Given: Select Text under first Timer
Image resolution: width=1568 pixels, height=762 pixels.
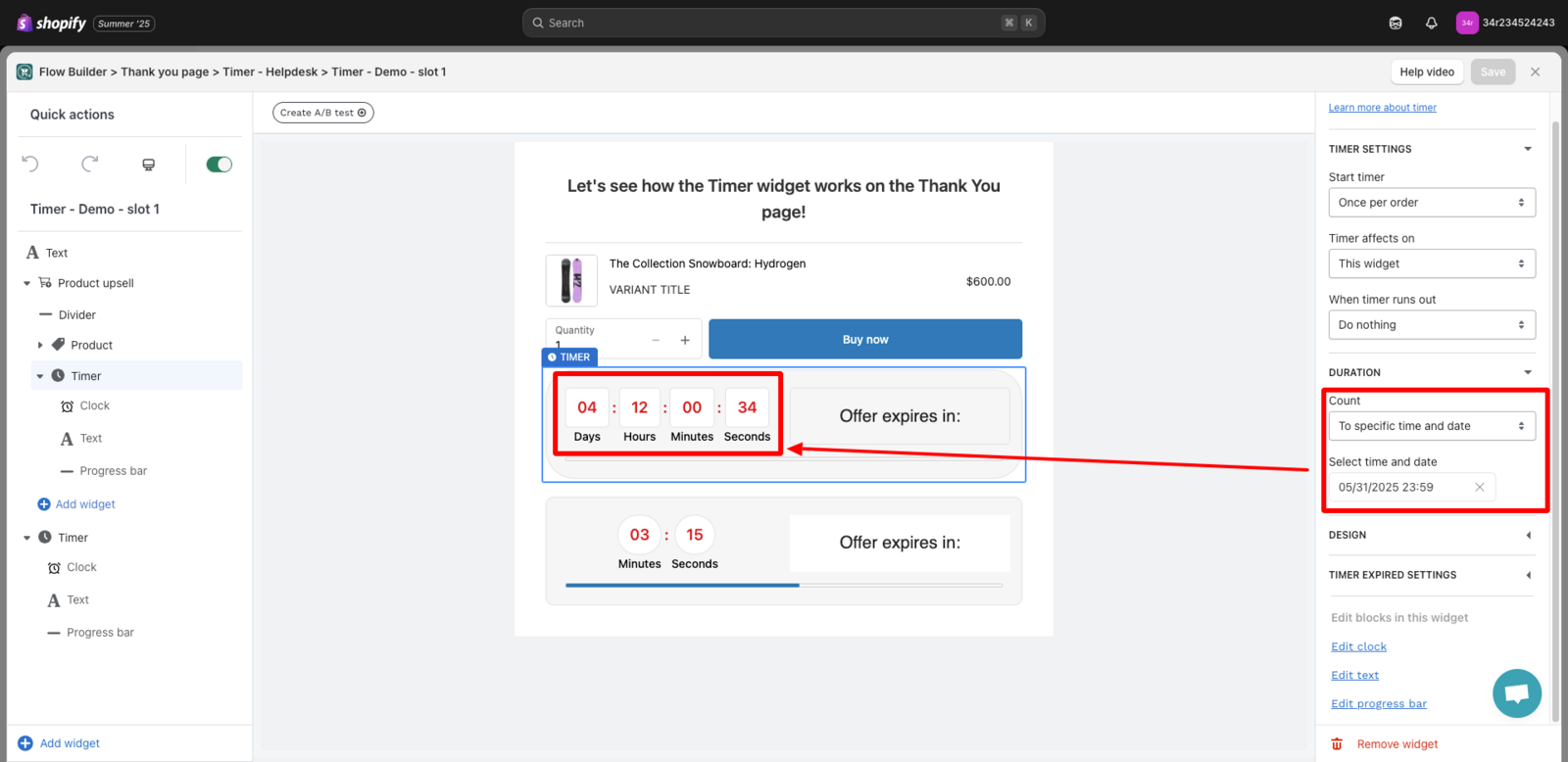Looking at the screenshot, I should (x=91, y=439).
